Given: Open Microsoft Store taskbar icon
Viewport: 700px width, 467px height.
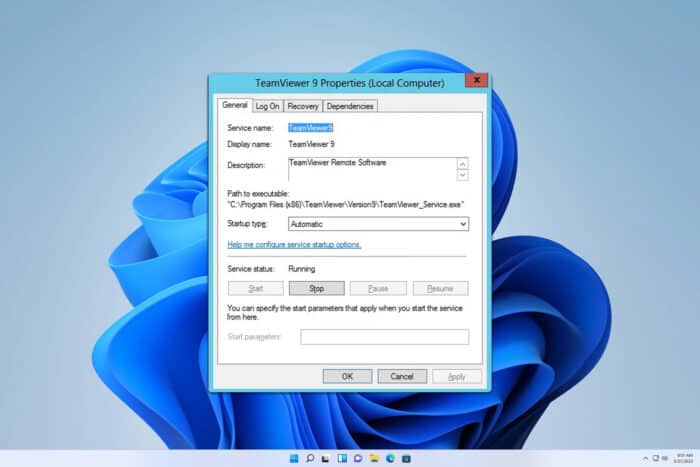Looking at the screenshot, I should [406, 459].
